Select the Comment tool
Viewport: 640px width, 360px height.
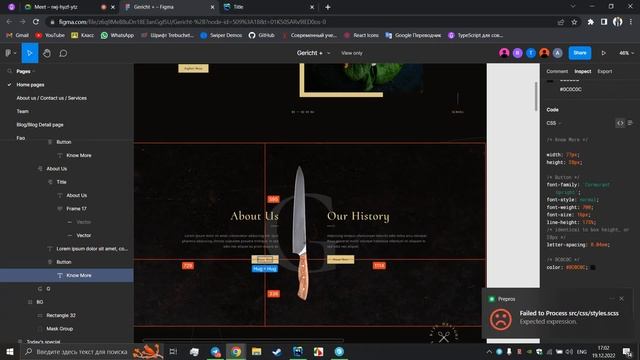point(63,53)
